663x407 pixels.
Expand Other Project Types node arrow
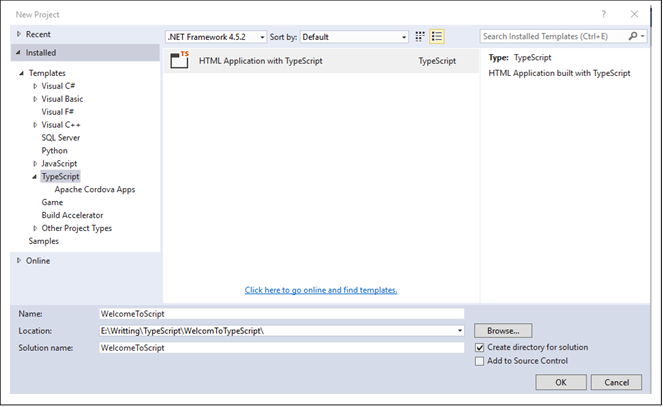click(x=35, y=228)
